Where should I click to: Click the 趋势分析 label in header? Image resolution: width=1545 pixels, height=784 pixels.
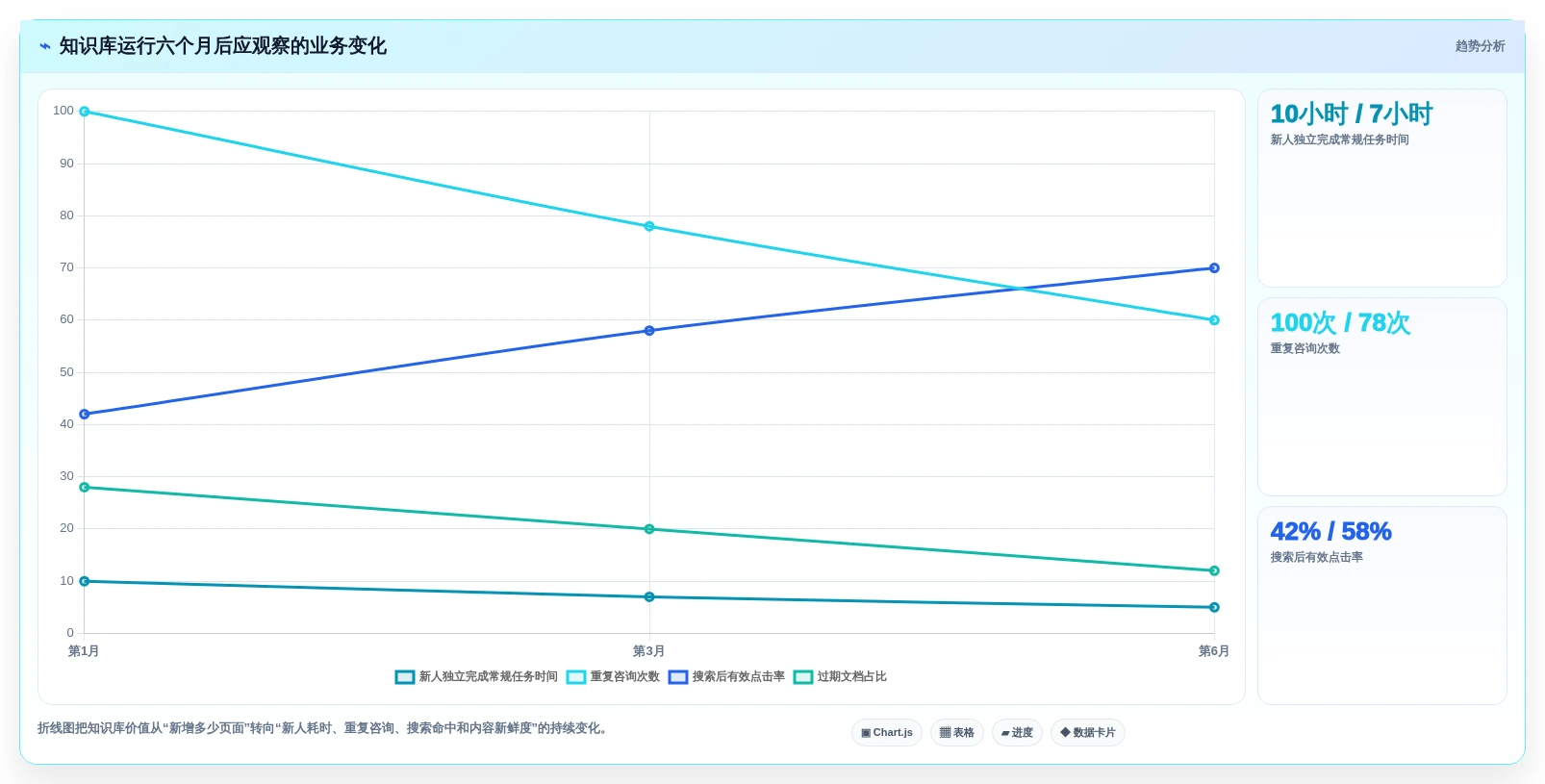1480,46
